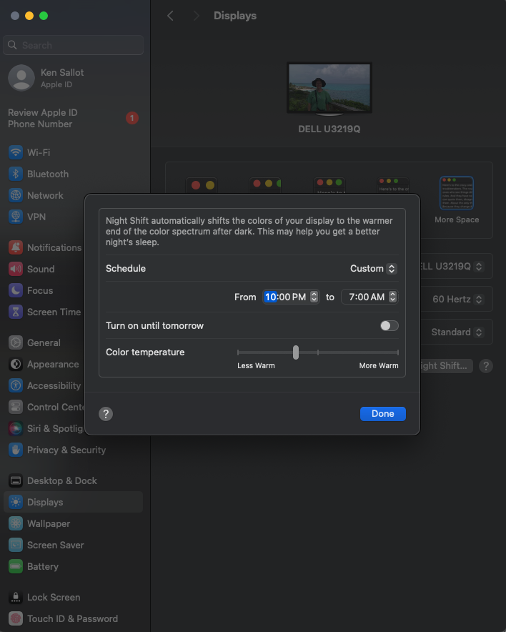The width and height of the screenshot is (506, 632).
Task: Go forward with the right chevron
Action: tap(196, 16)
